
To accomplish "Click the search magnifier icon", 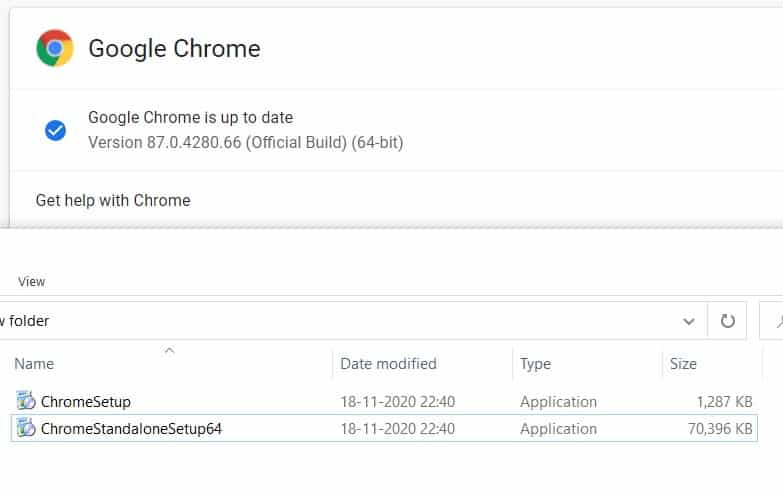I will click(779, 321).
